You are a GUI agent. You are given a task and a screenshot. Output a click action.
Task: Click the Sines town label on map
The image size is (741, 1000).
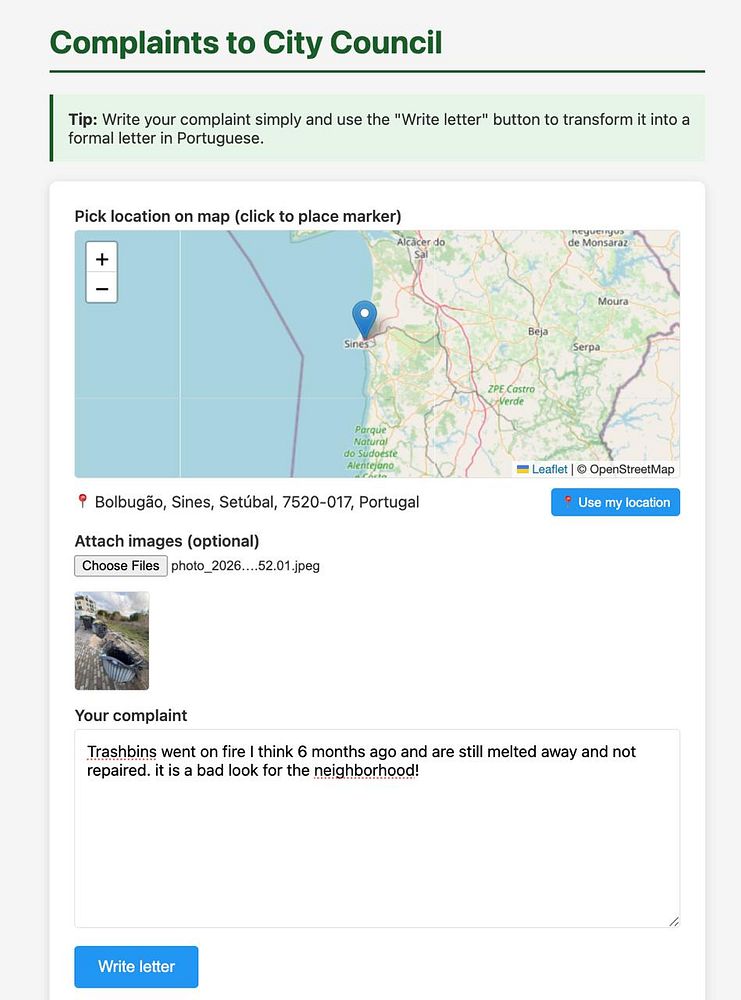[x=356, y=344]
